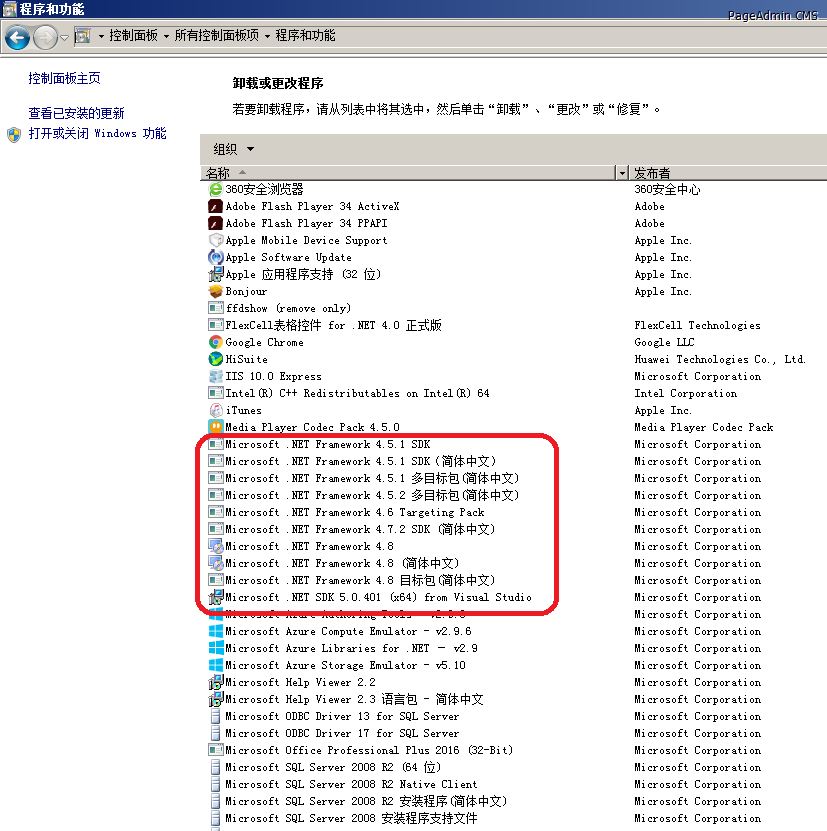Select Adobe Flash Player 34 PPAPI icon
The width and height of the screenshot is (827, 831).
click(x=215, y=224)
